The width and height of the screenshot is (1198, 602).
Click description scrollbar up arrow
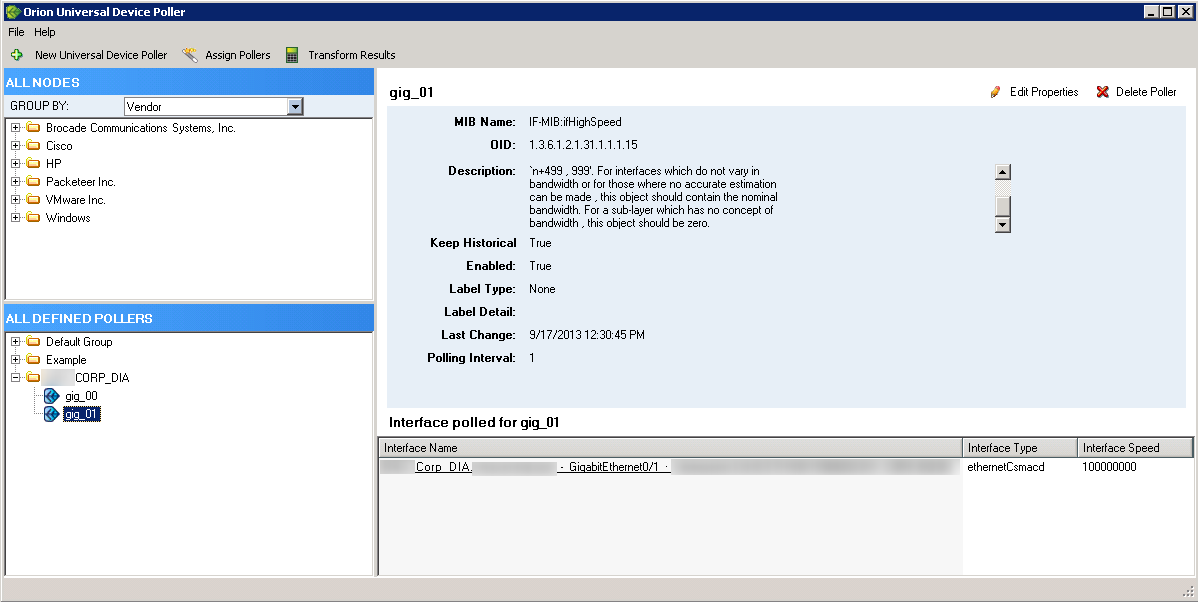pyautogui.click(x=1003, y=172)
